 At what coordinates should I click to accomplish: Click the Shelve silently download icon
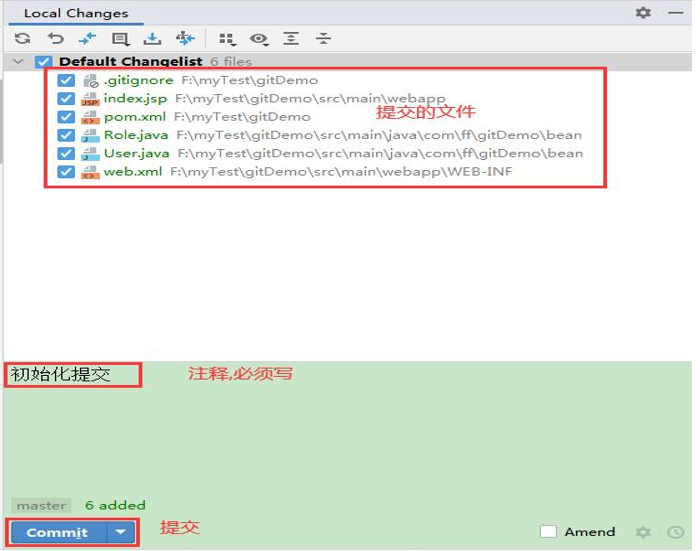(152, 38)
